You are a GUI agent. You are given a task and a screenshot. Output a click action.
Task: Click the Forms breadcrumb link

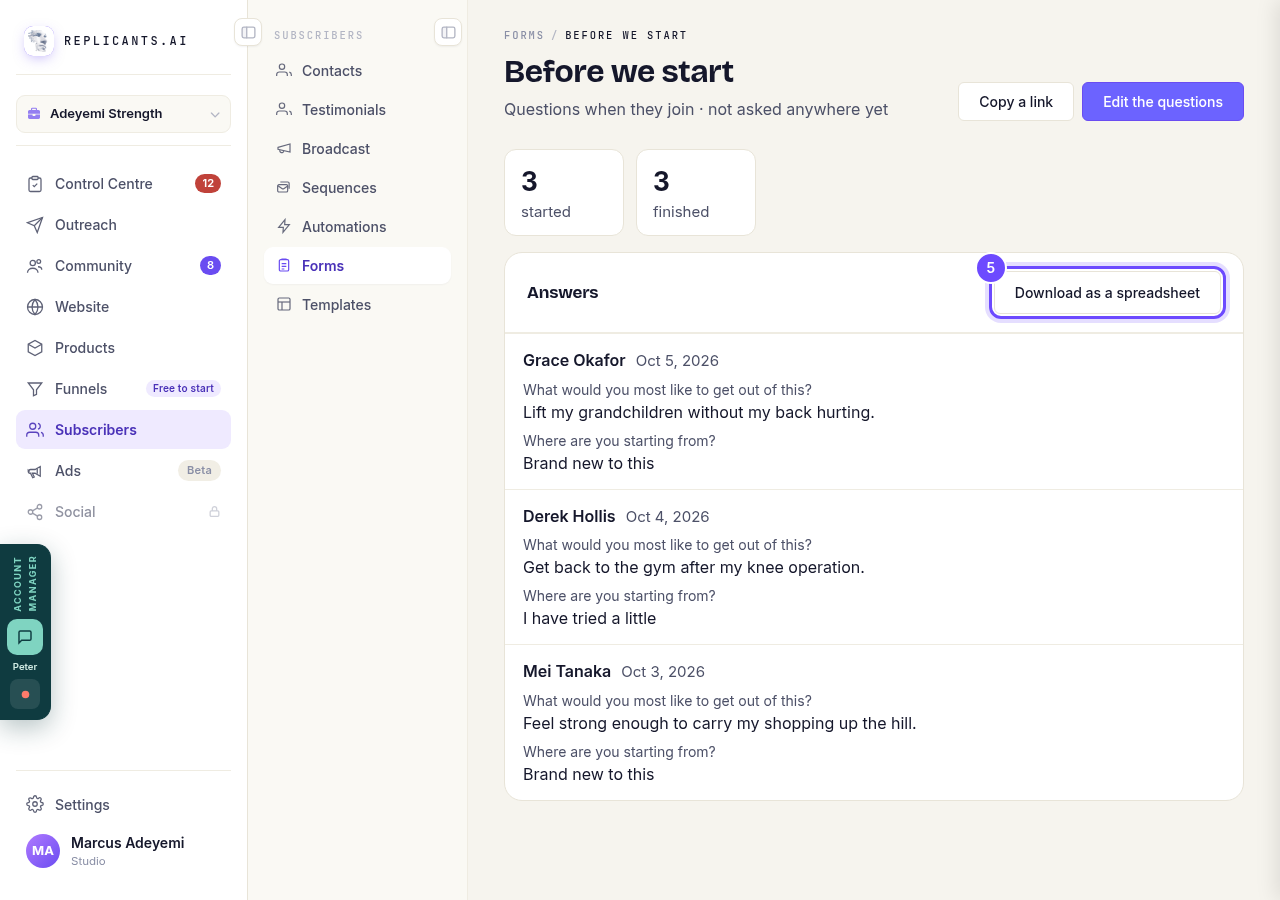pos(524,35)
